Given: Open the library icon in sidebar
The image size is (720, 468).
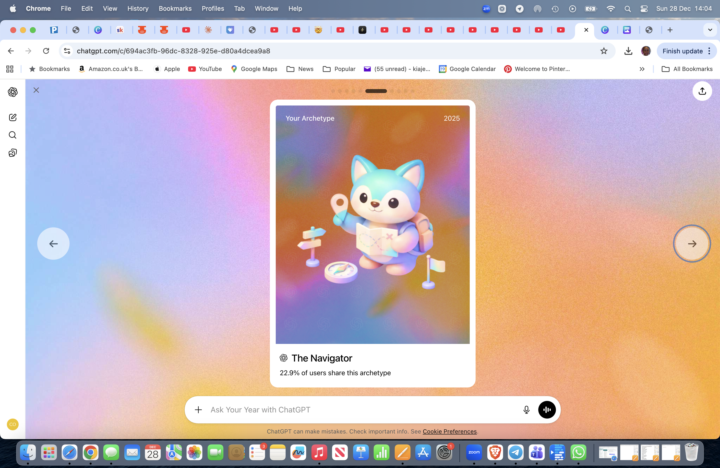Looking at the screenshot, I should pos(13,153).
